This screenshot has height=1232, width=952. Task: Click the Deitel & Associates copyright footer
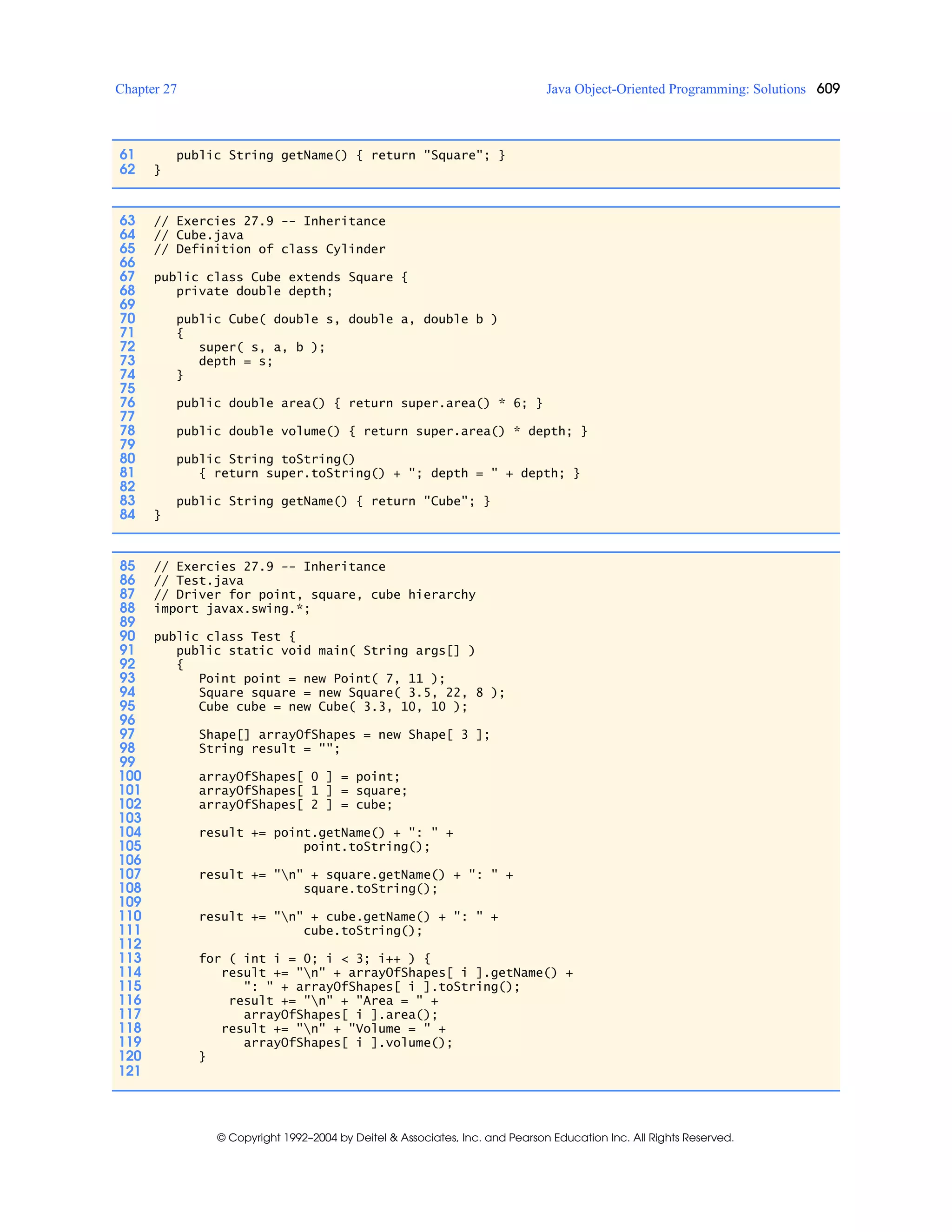[x=476, y=1137]
